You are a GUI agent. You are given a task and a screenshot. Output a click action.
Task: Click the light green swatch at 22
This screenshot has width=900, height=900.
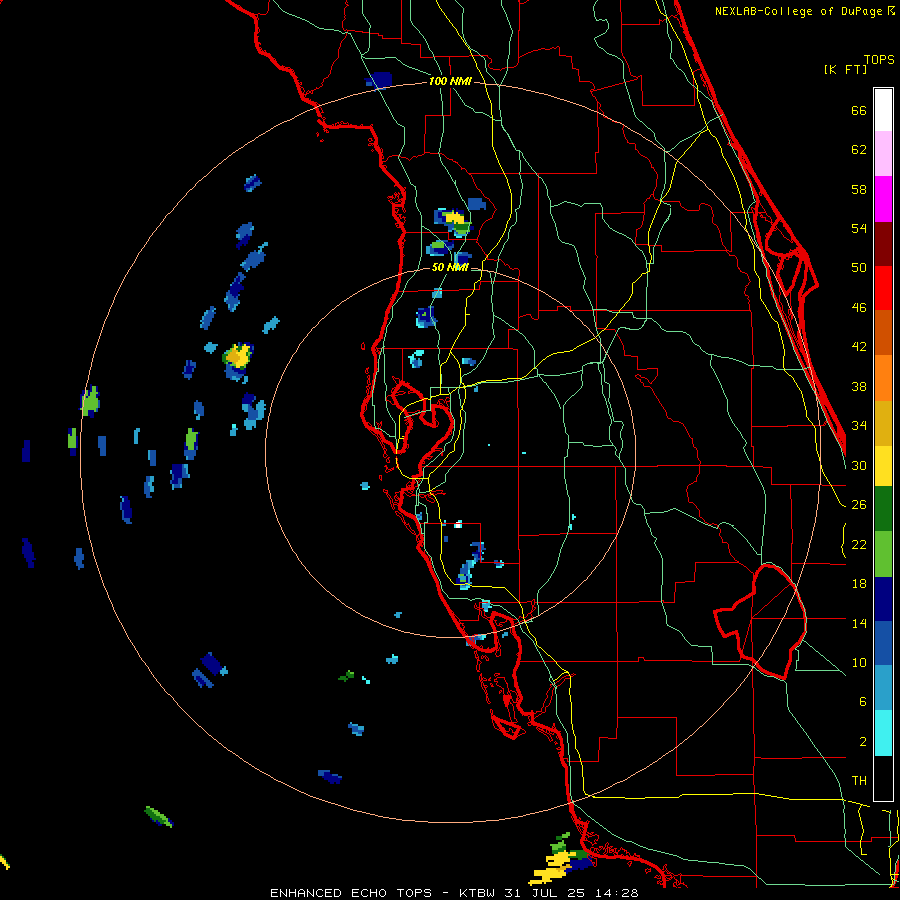click(883, 554)
